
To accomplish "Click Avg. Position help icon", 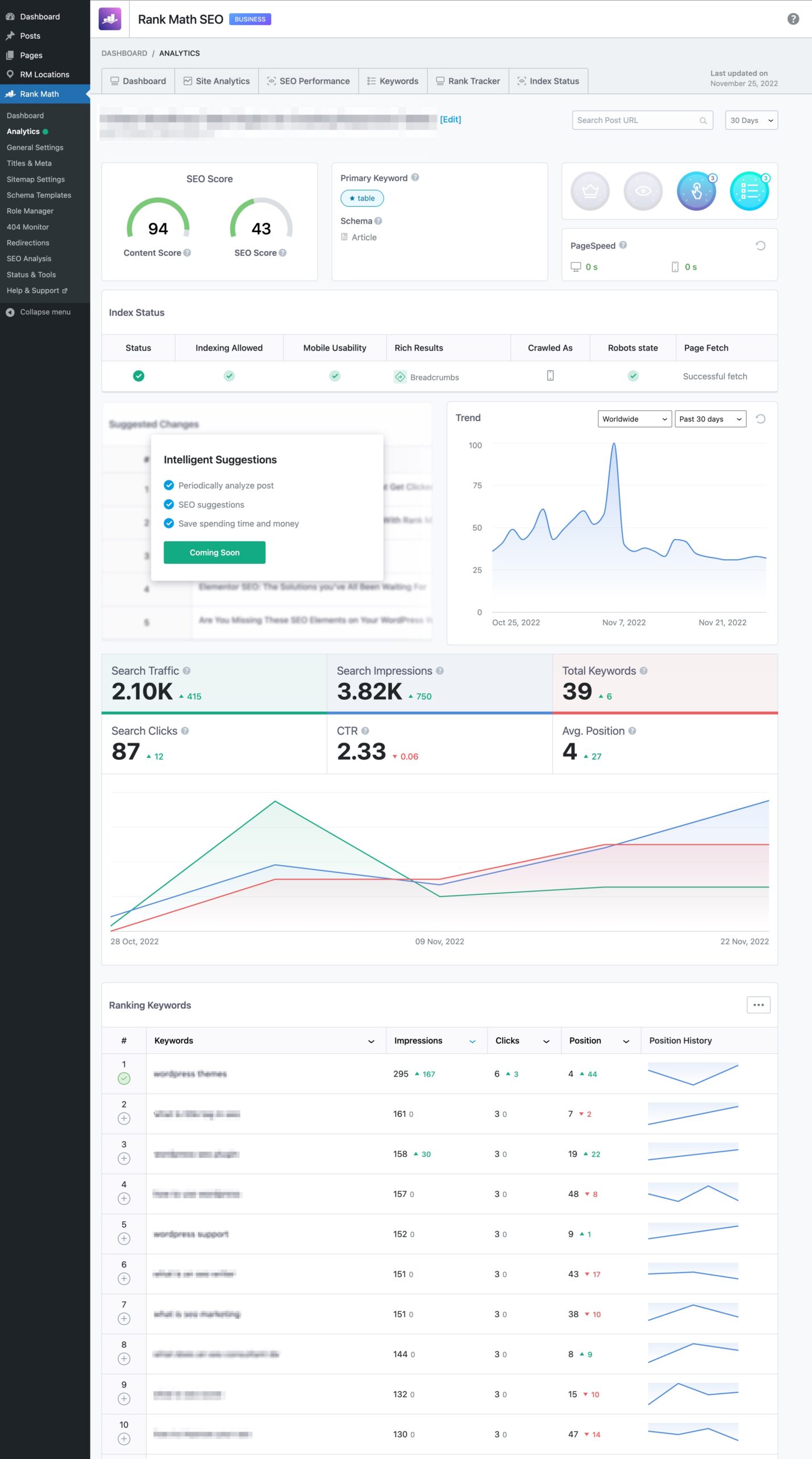I will click(x=632, y=731).
